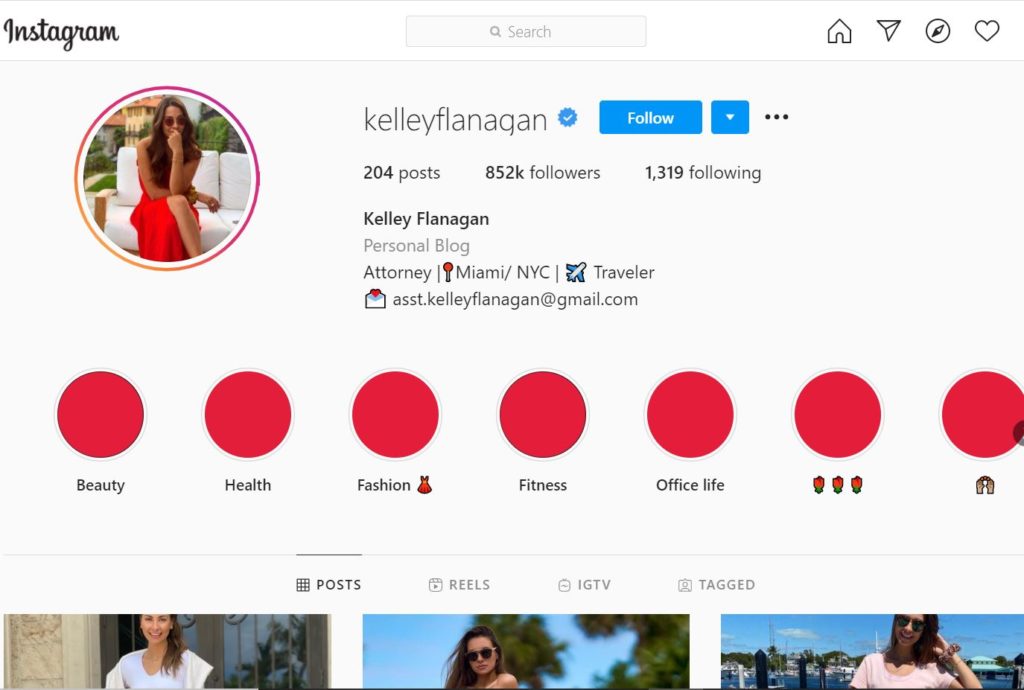Click the asst.kelleyflanagan@gmail.com email text
This screenshot has width=1024, height=690.
[515, 300]
